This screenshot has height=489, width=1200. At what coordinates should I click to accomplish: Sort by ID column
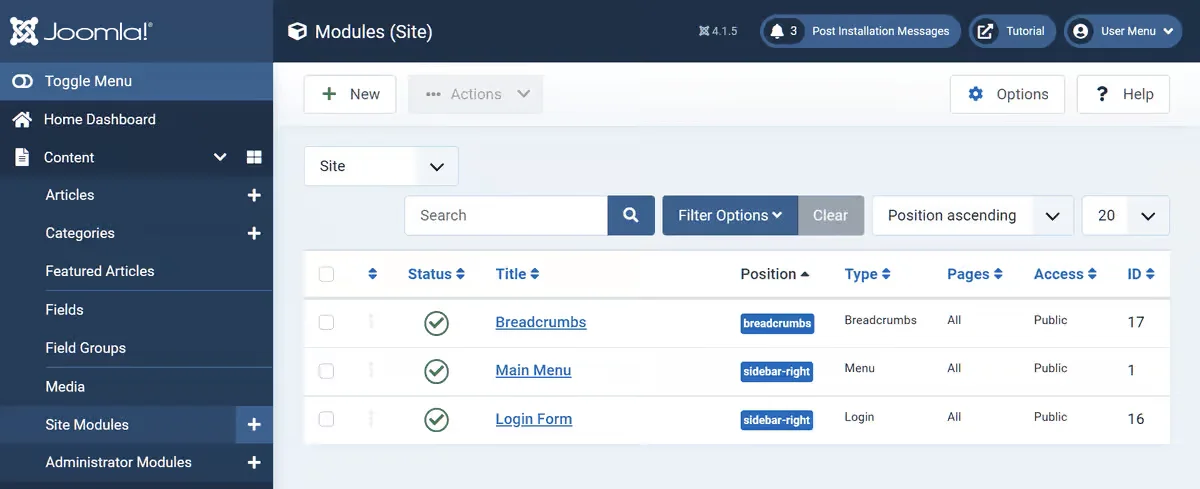click(1141, 274)
